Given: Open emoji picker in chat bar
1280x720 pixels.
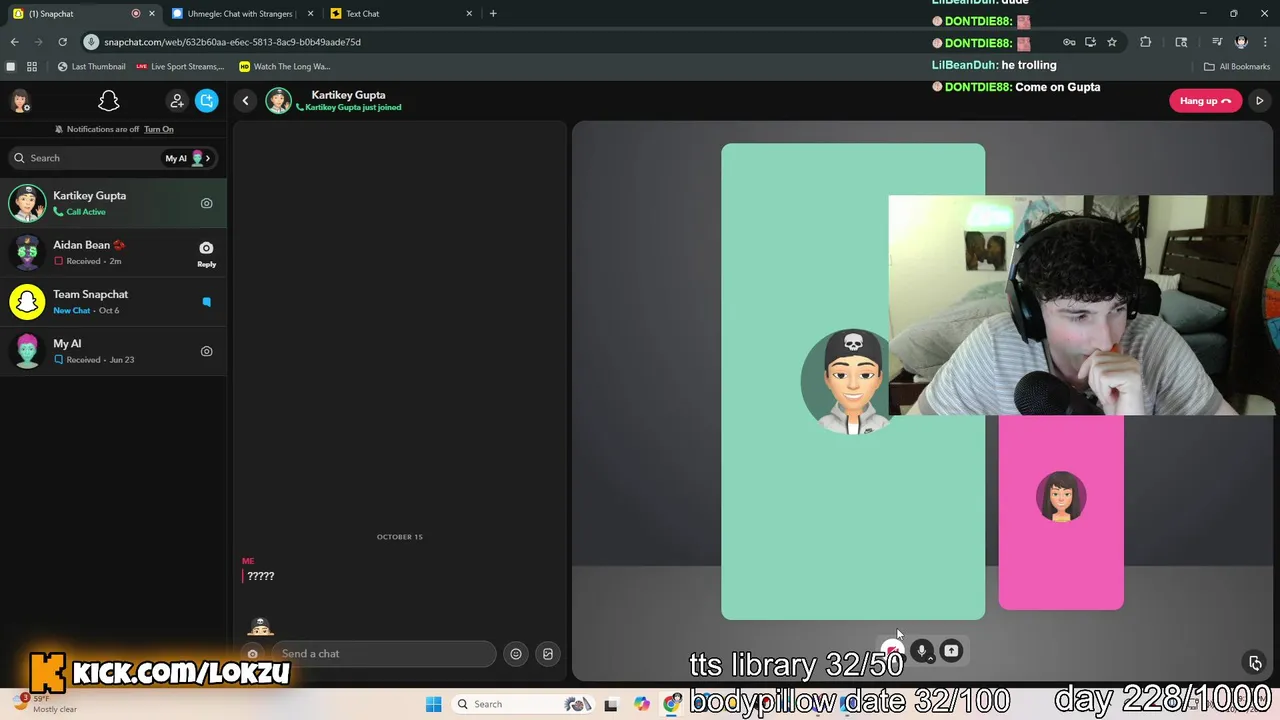Looking at the screenshot, I should point(516,654).
